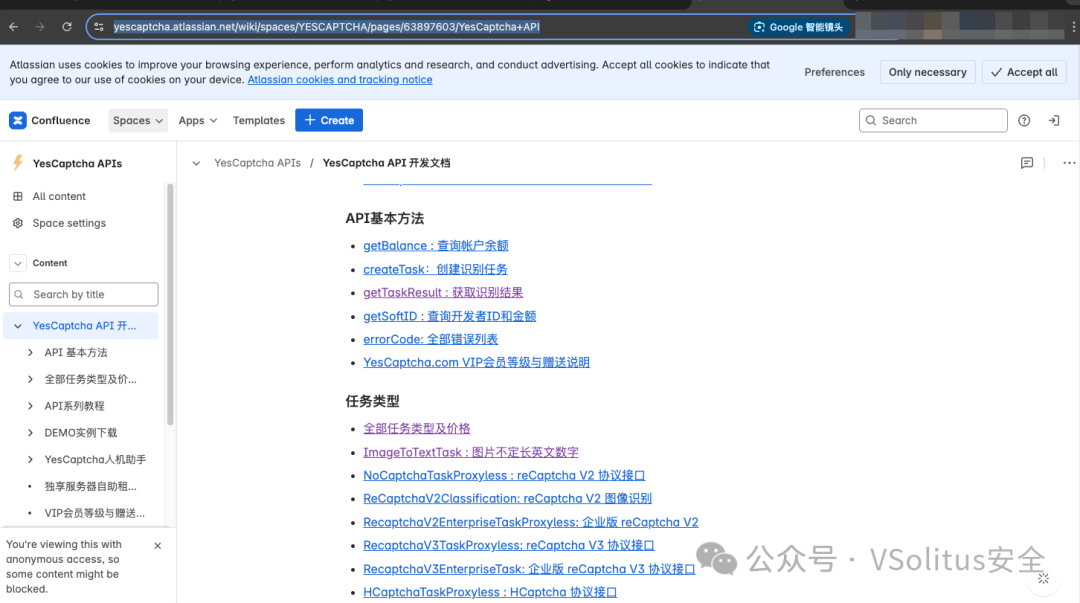
Task: Click the Create button
Action: 329,120
